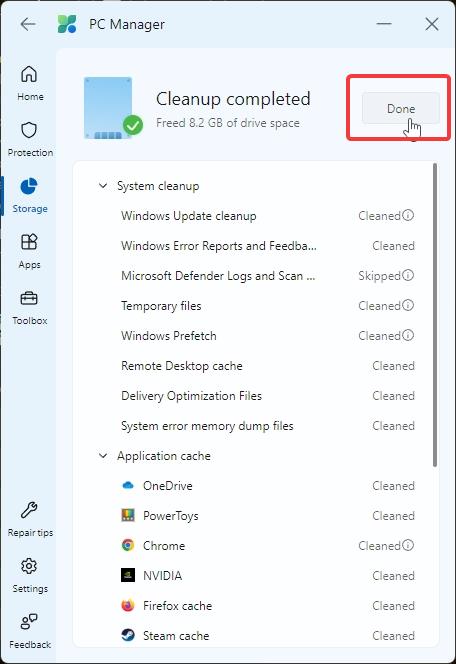The height and width of the screenshot is (664, 456).
Task: Go back using the arrow icon
Action: pos(28,24)
